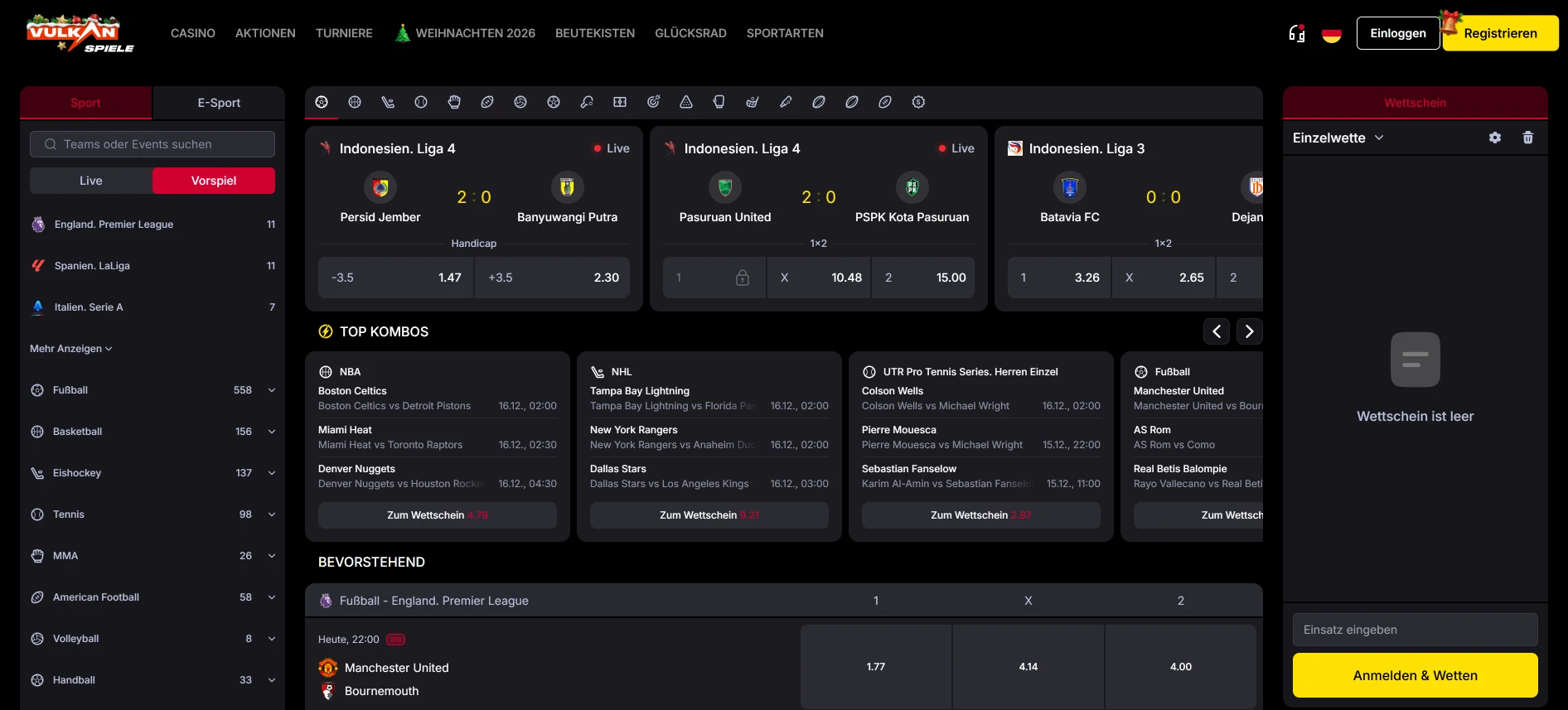Focus the Einsatz eingeben stake field
1568x710 pixels.
[x=1416, y=630]
